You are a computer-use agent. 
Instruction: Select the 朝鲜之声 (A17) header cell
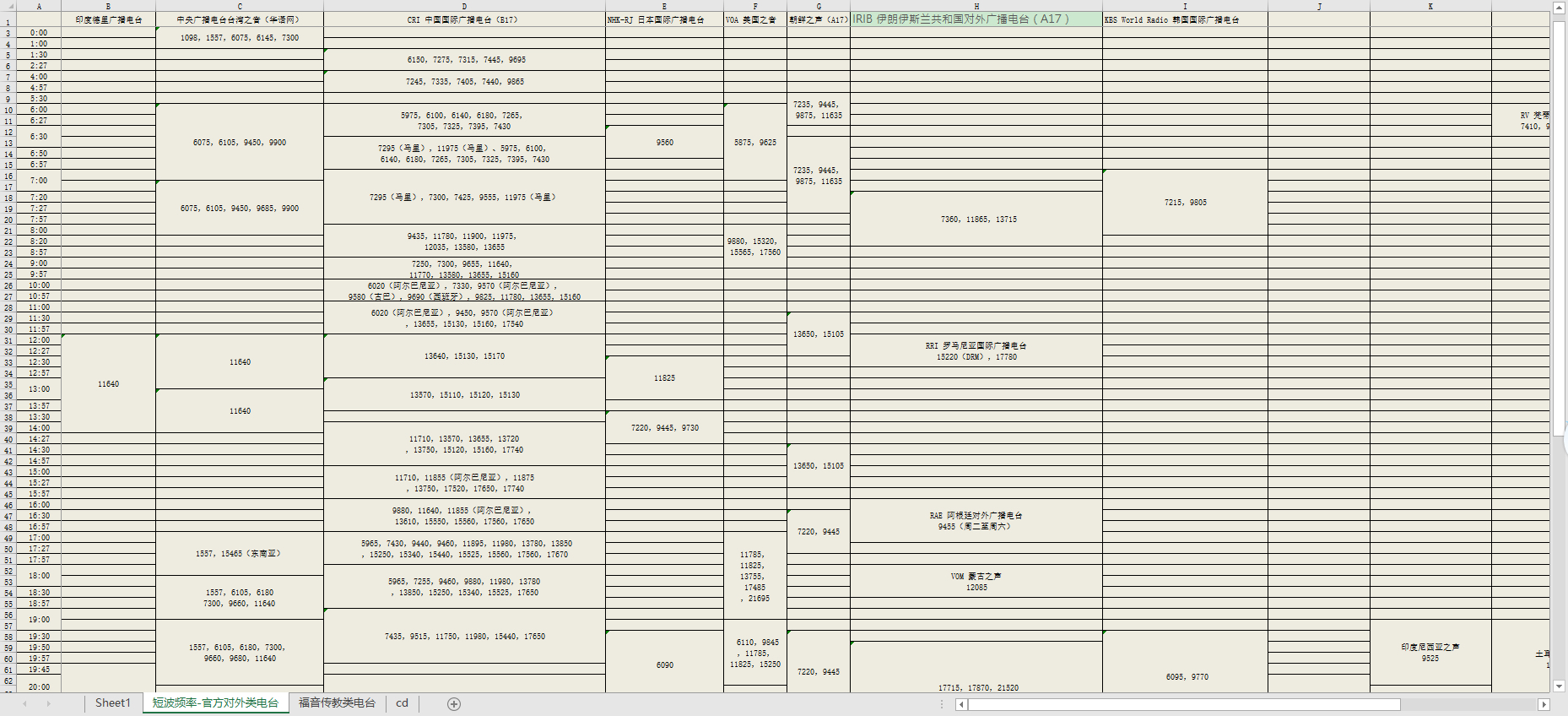pyautogui.click(x=819, y=19)
